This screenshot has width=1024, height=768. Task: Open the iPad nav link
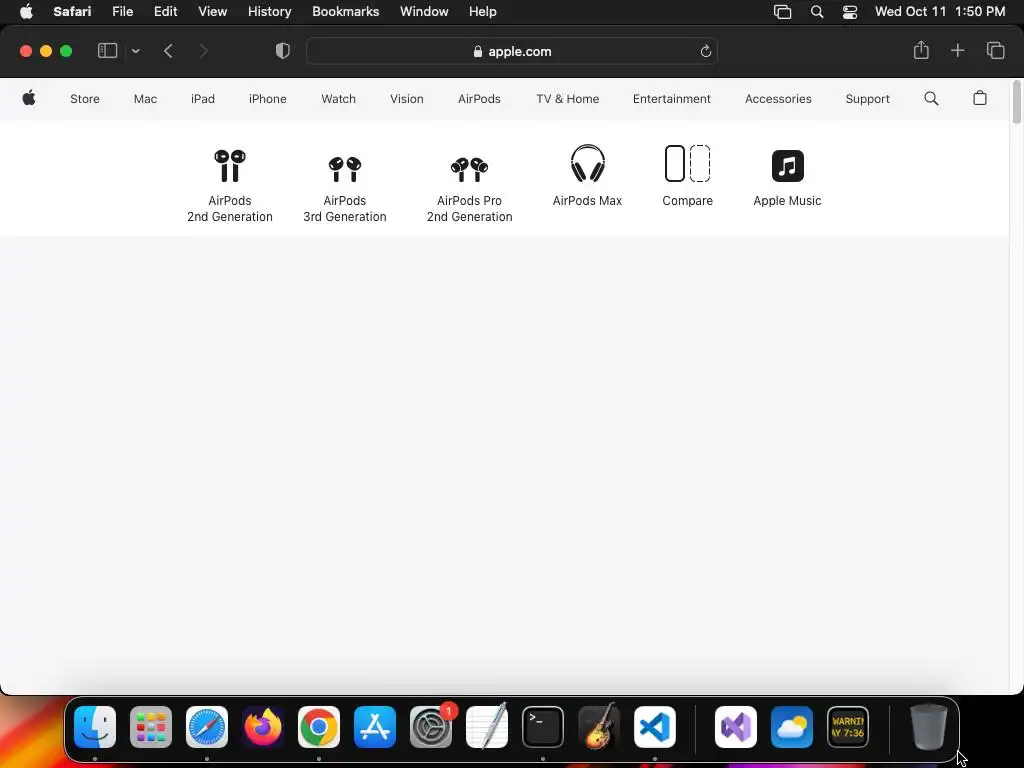202,99
